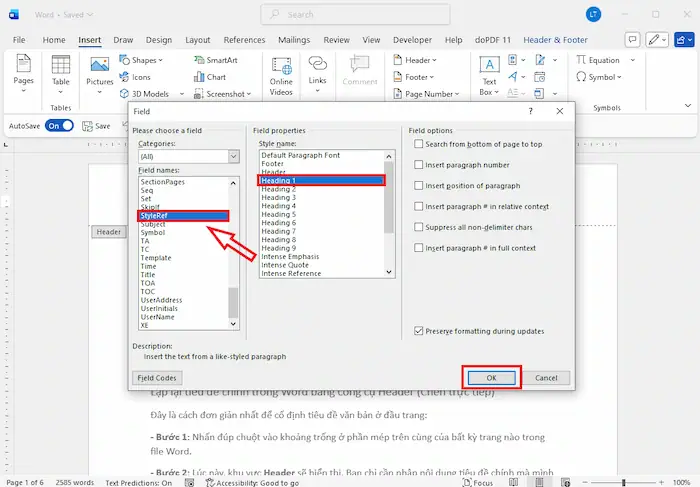Switch to the References tab
700x487 pixels.
pyautogui.click(x=244, y=40)
